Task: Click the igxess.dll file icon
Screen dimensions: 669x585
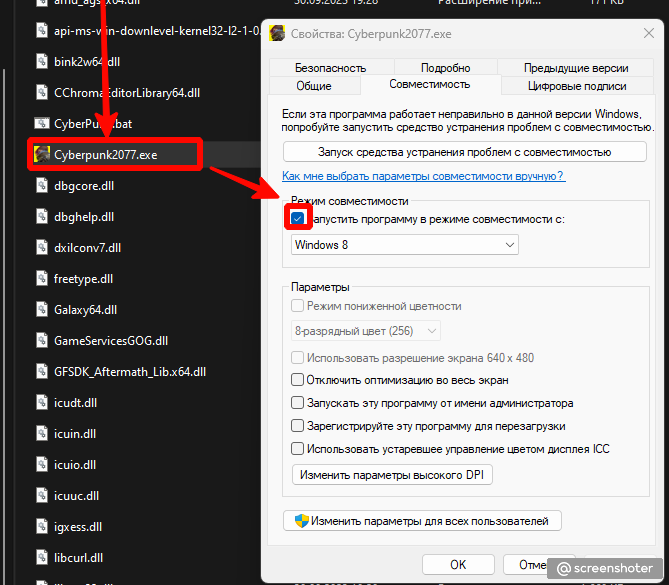Action: [x=42, y=527]
